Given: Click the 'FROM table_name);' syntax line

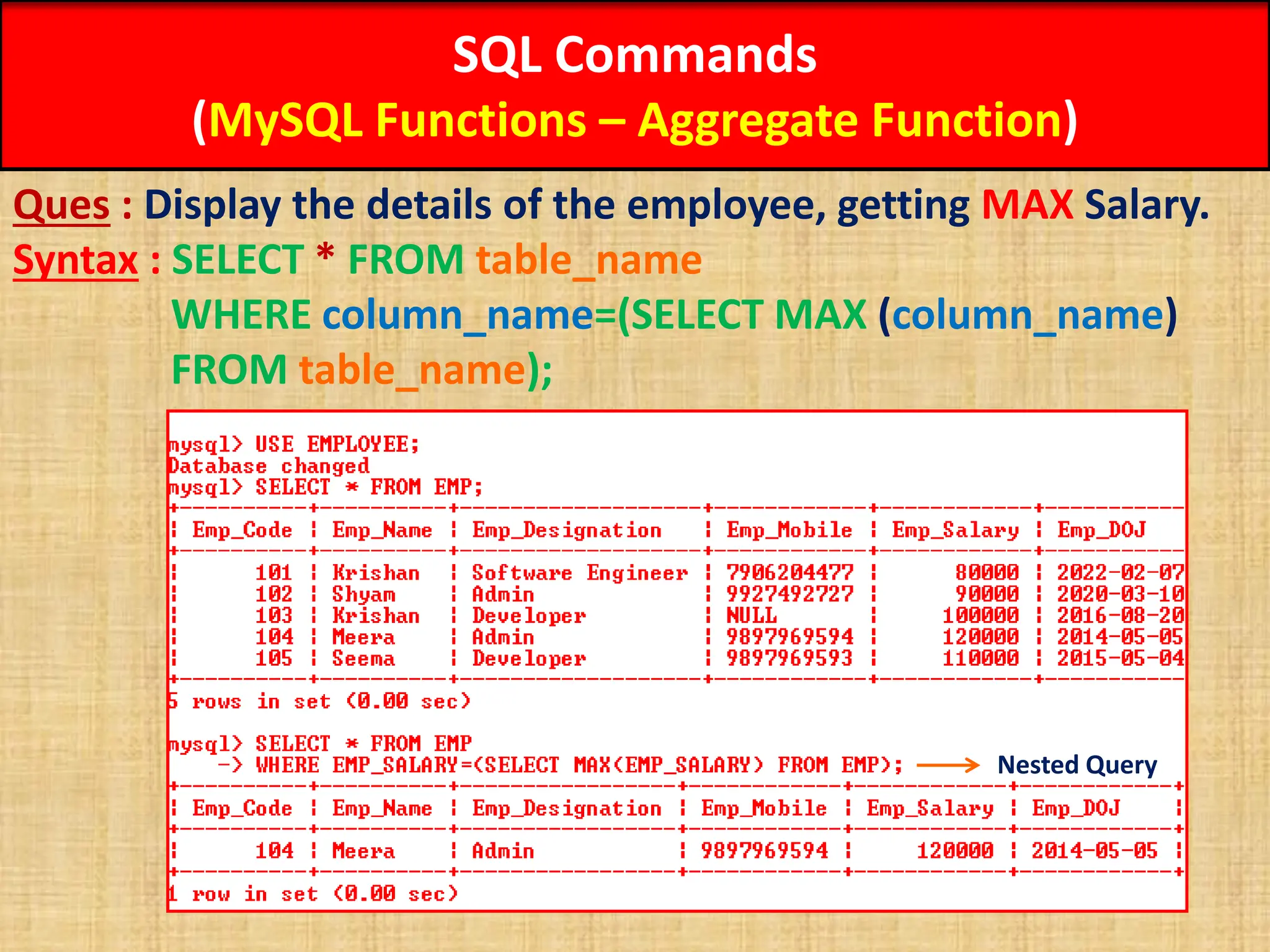Looking at the screenshot, I should coord(362,370).
